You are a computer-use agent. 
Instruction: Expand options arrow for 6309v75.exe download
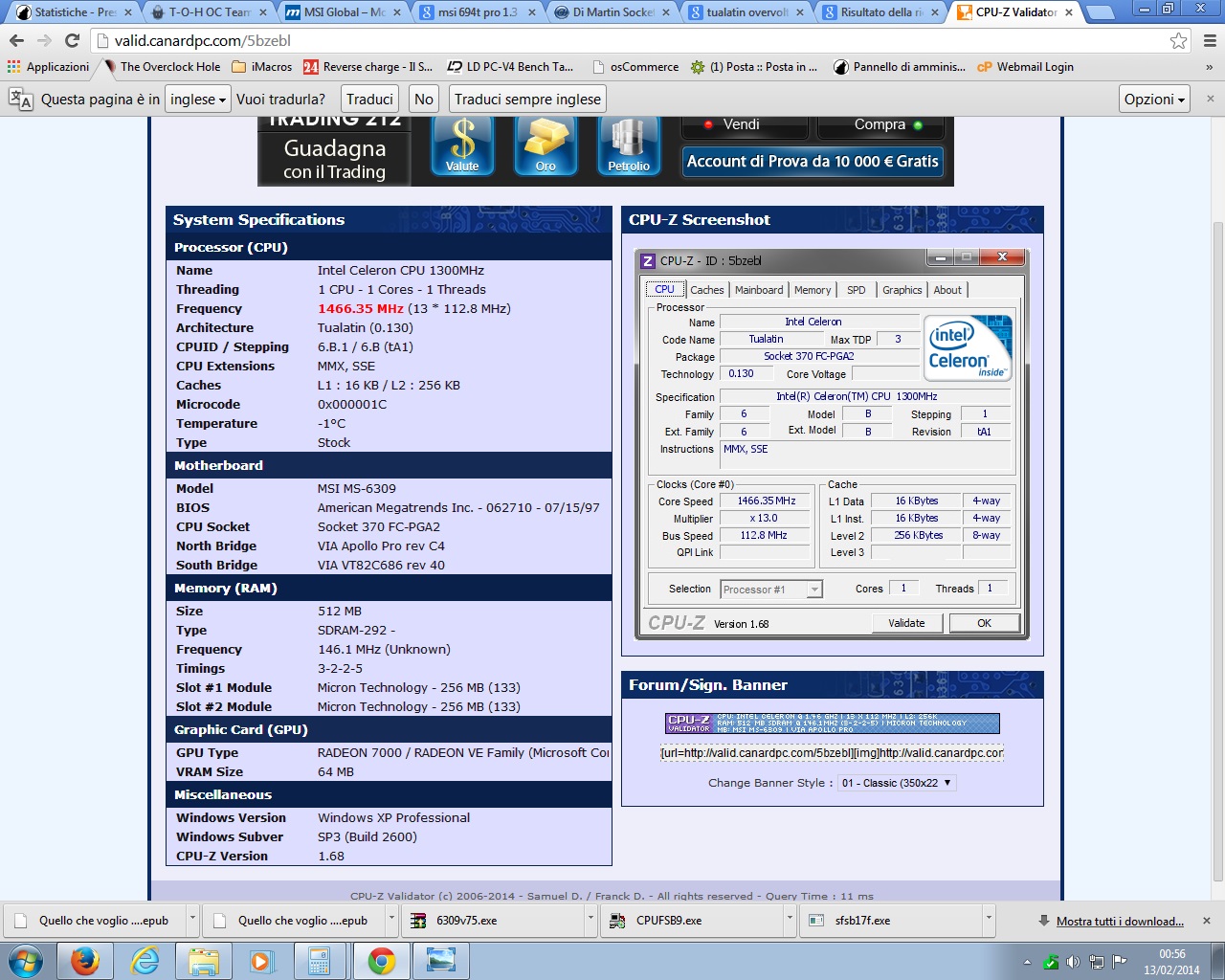pos(590,921)
